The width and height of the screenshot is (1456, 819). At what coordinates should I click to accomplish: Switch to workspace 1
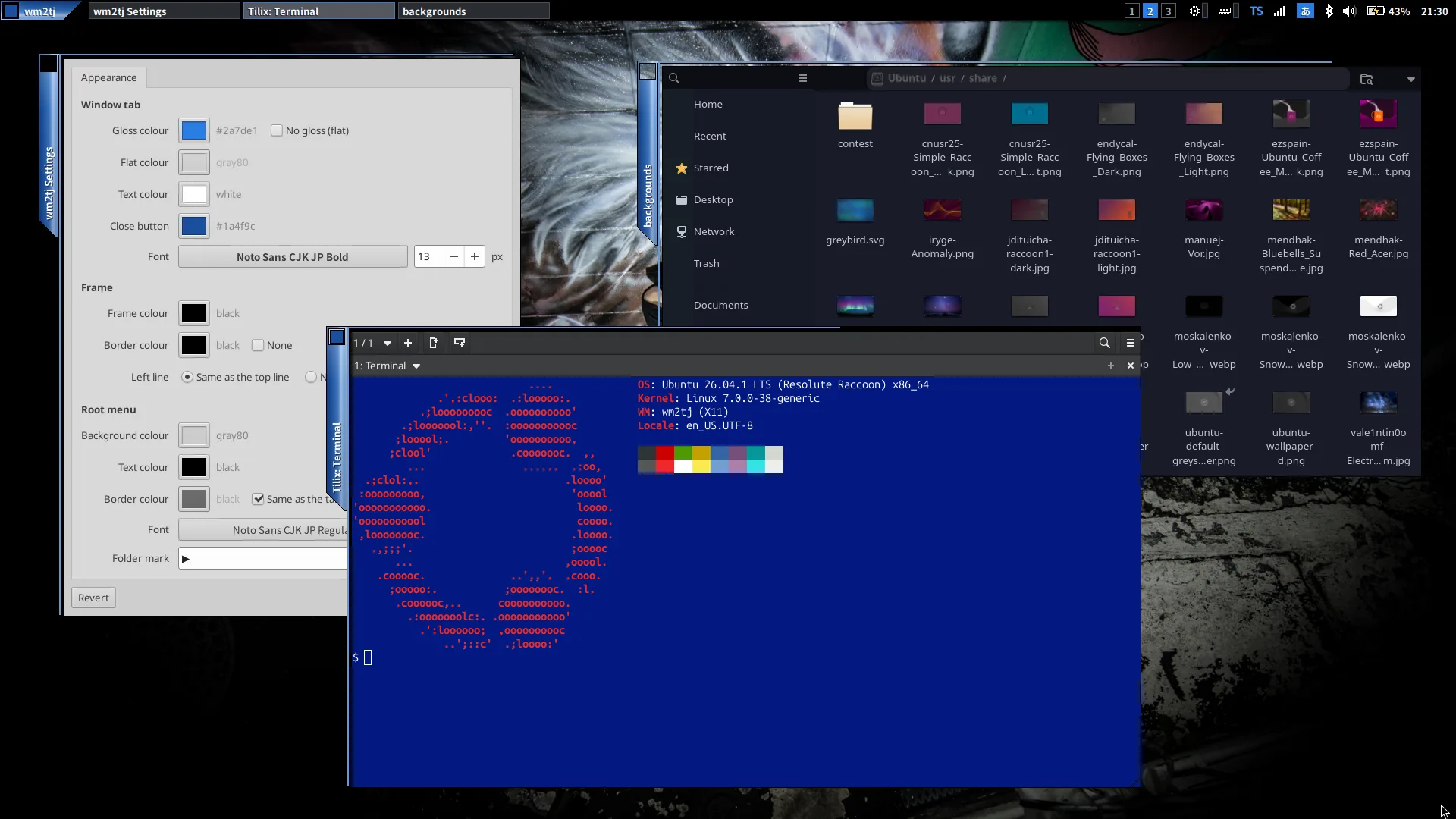tap(1132, 11)
